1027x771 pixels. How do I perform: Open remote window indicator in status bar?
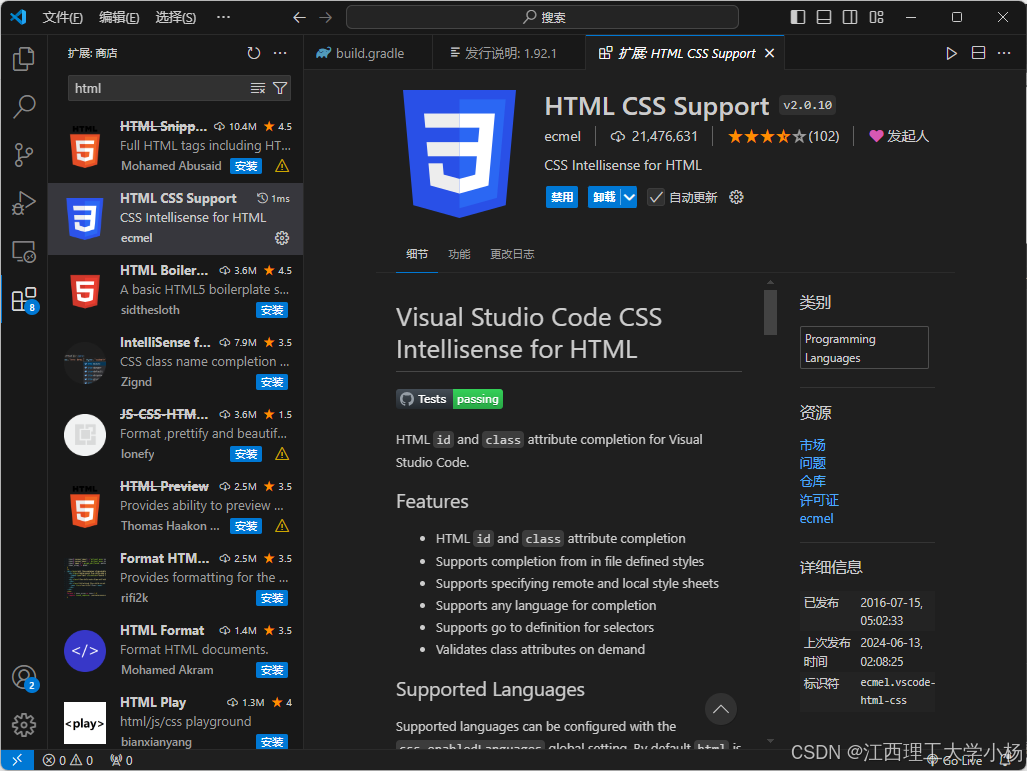(17, 760)
